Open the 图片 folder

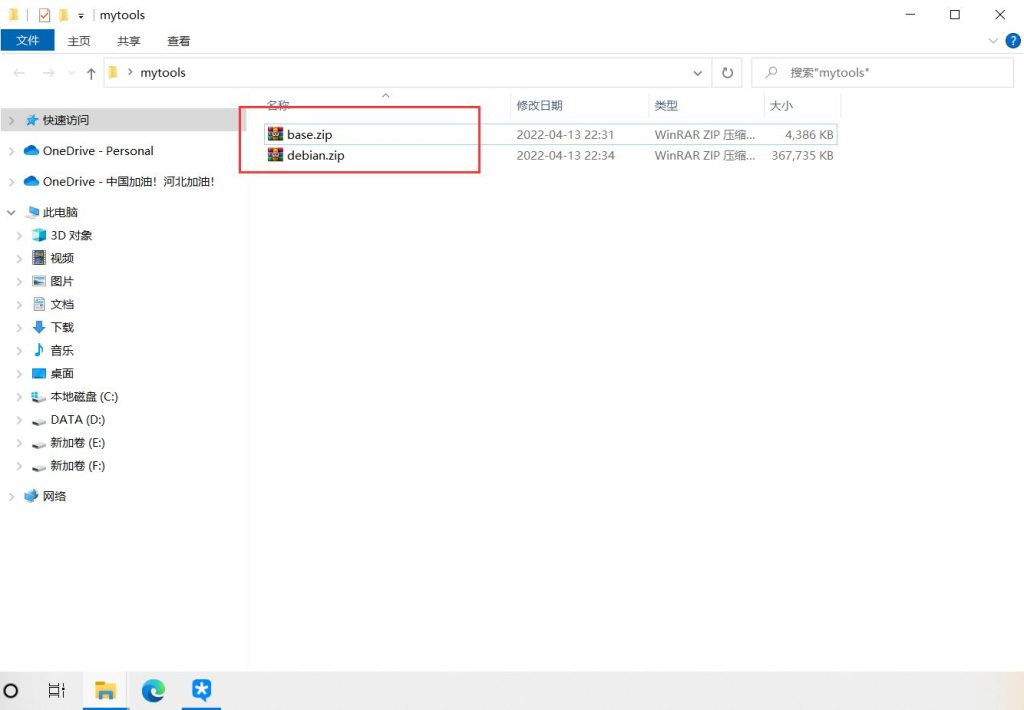coord(61,281)
